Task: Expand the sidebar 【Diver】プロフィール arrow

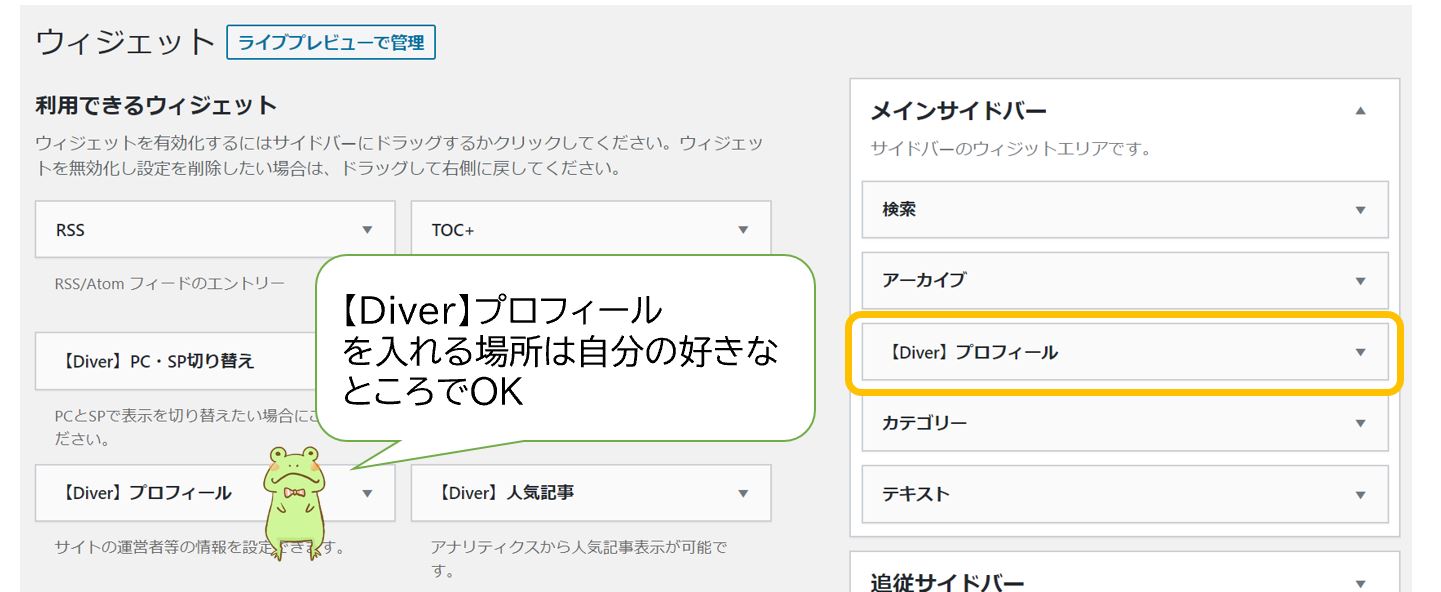Action: click(1360, 352)
